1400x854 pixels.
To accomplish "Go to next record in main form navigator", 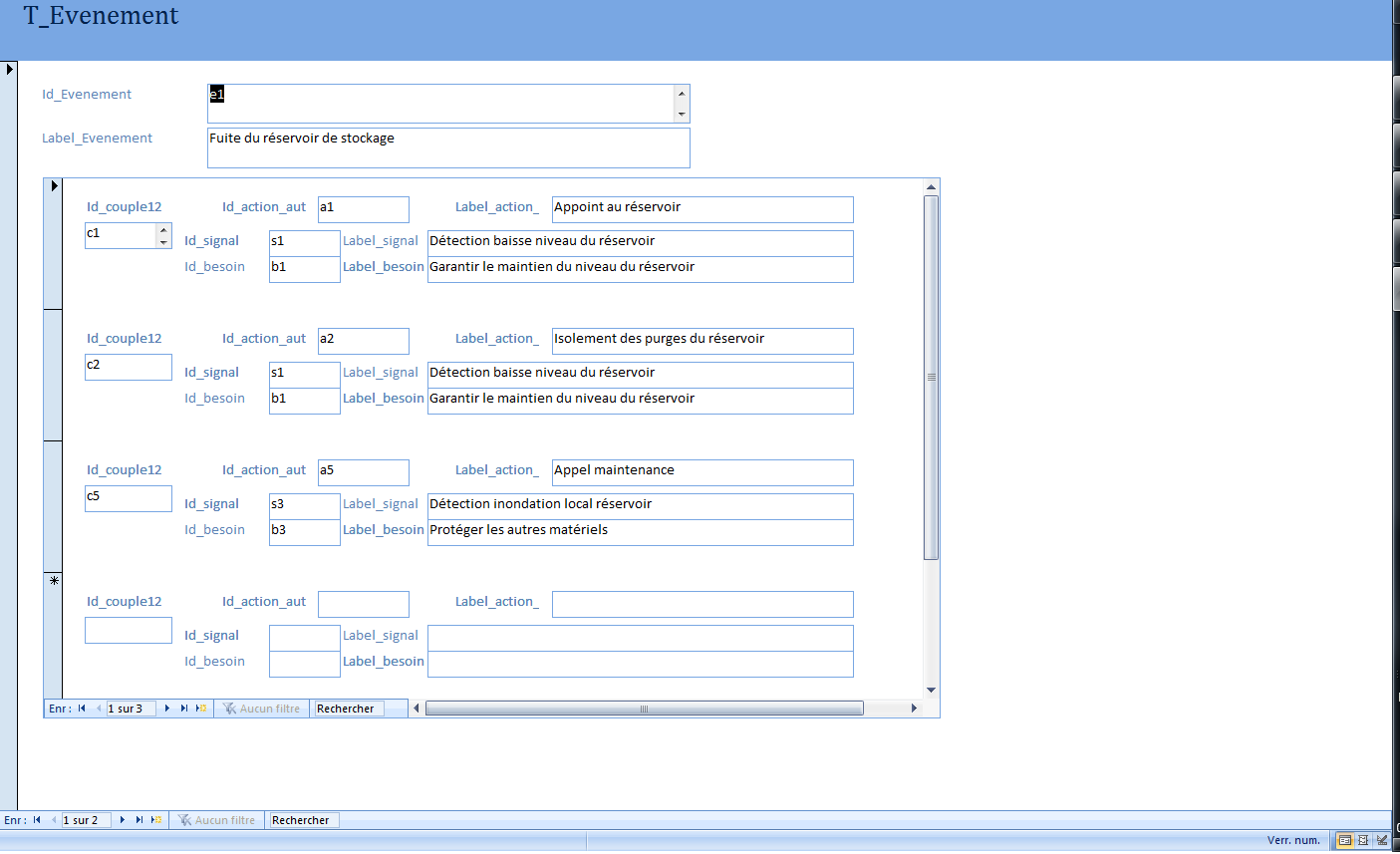I will (x=123, y=820).
